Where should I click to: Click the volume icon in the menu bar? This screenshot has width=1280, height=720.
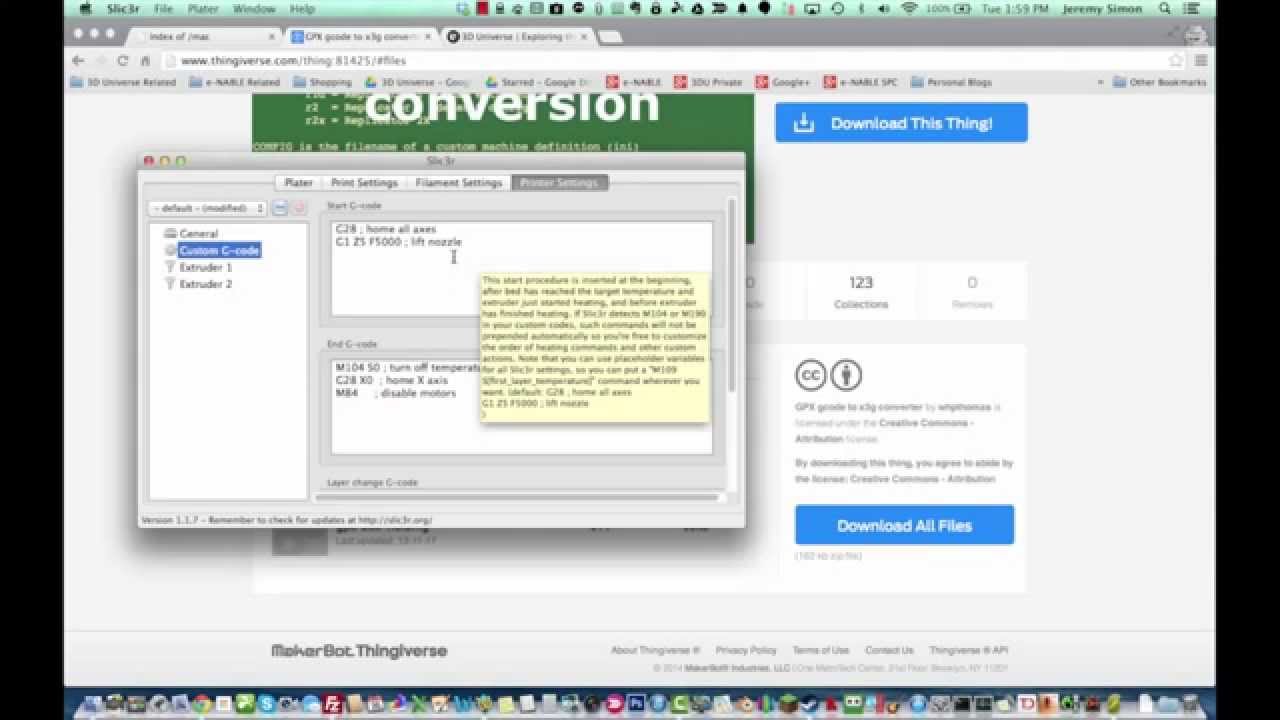(884, 9)
